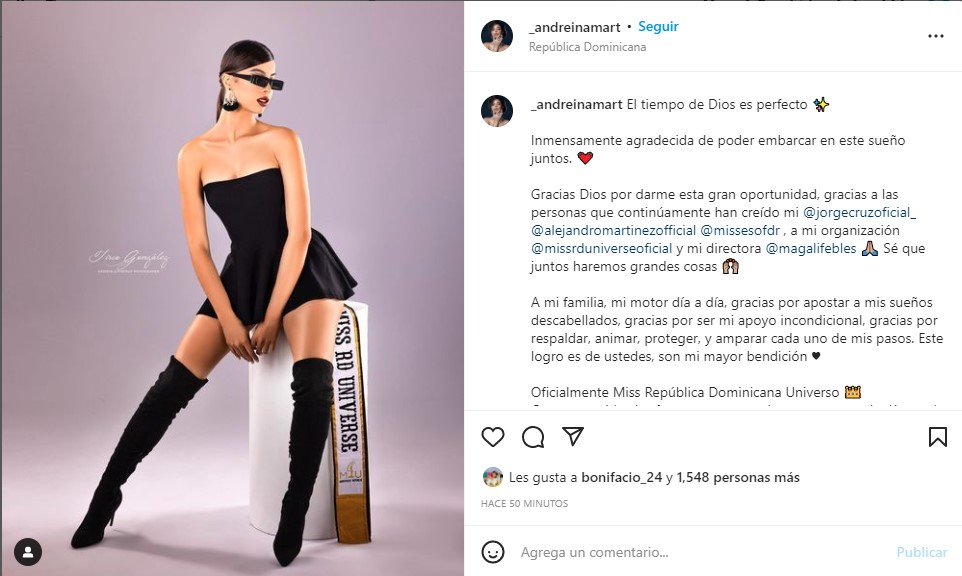Visit the @jorgecruzoficial_ mention

[x=859, y=212]
